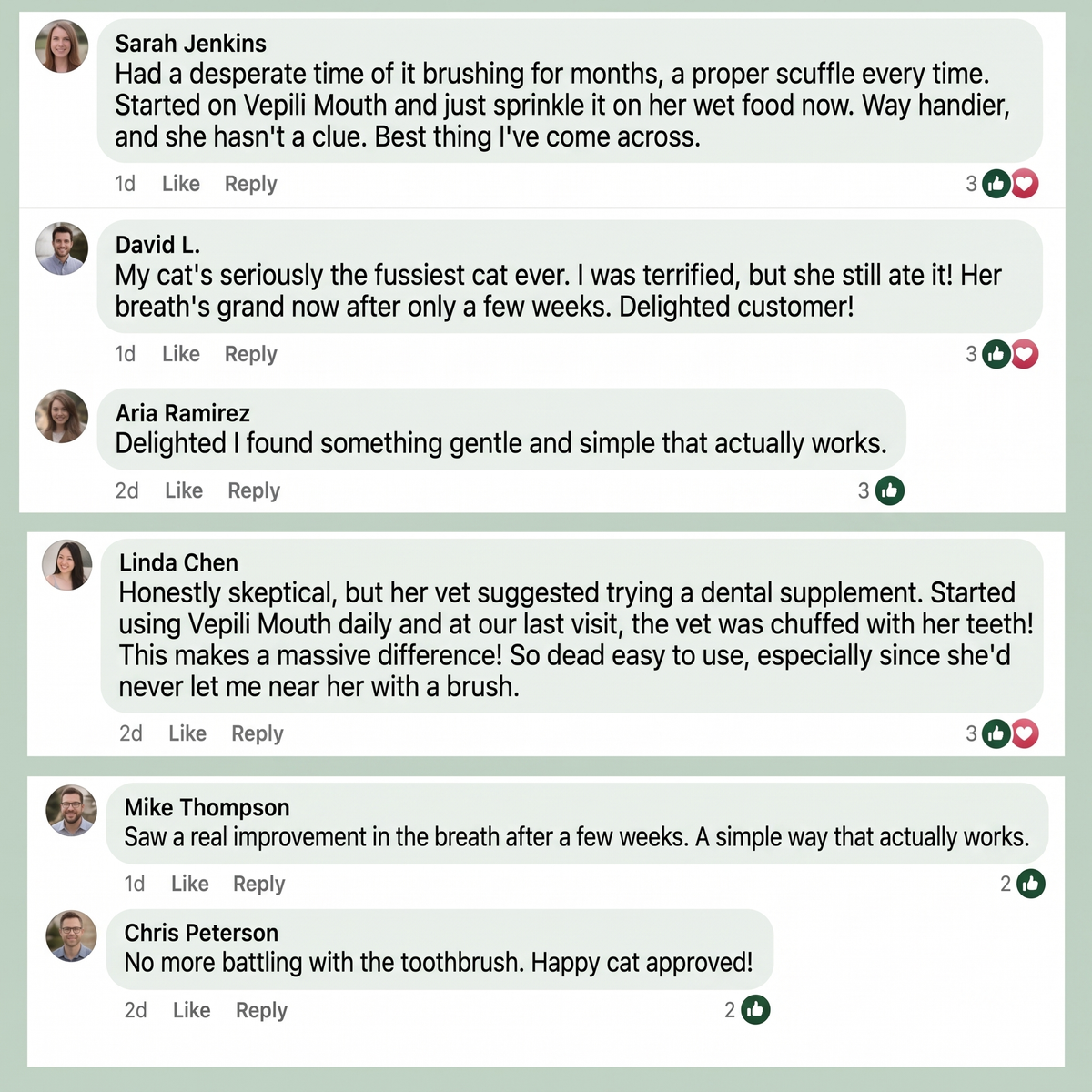Like Mike Thompson's comment

coord(190,884)
